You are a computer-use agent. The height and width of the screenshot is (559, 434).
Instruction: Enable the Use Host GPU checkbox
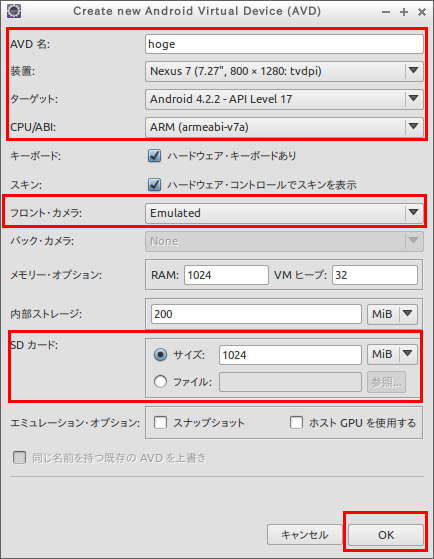pyautogui.click(x=296, y=423)
